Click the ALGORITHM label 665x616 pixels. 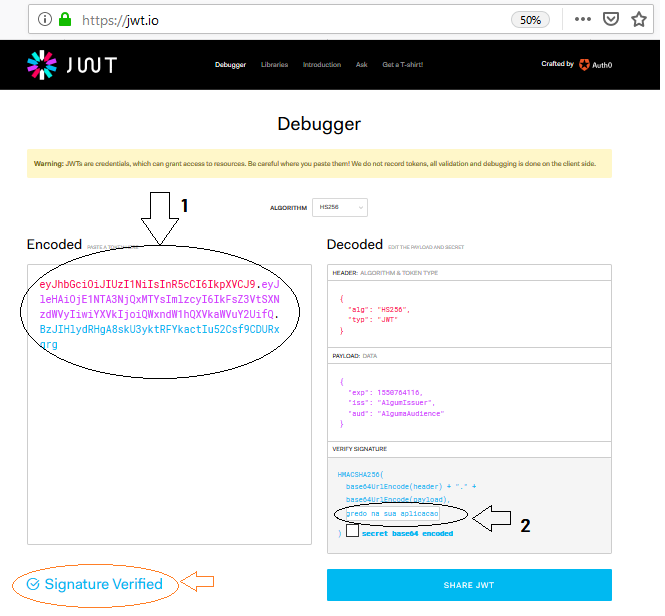click(288, 208)
